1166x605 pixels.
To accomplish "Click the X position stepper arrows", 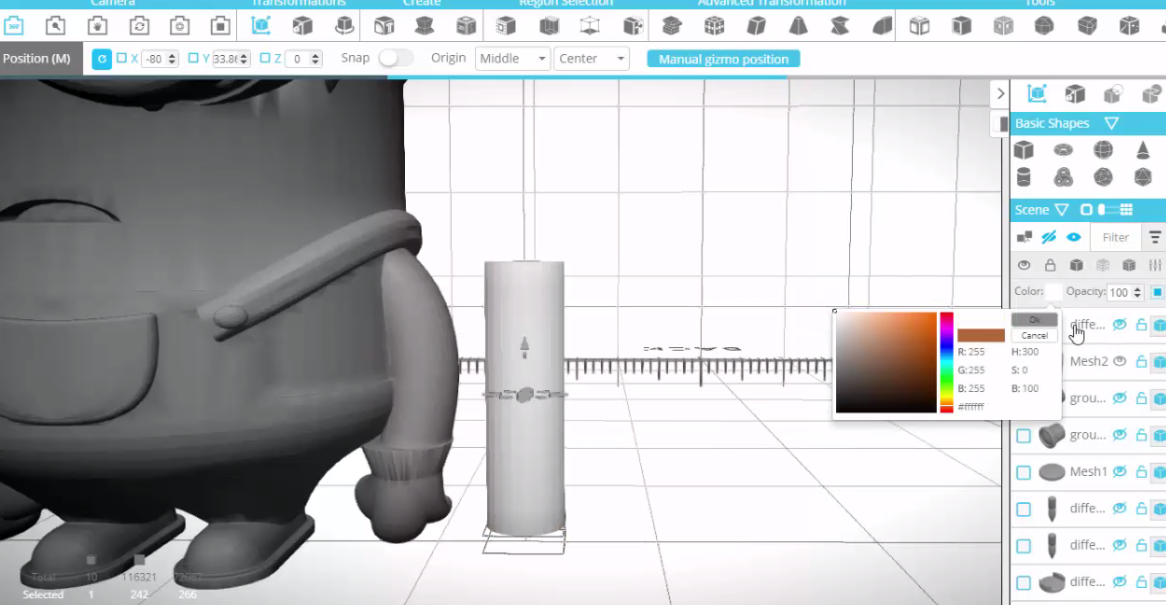I will tap(172, 59).
